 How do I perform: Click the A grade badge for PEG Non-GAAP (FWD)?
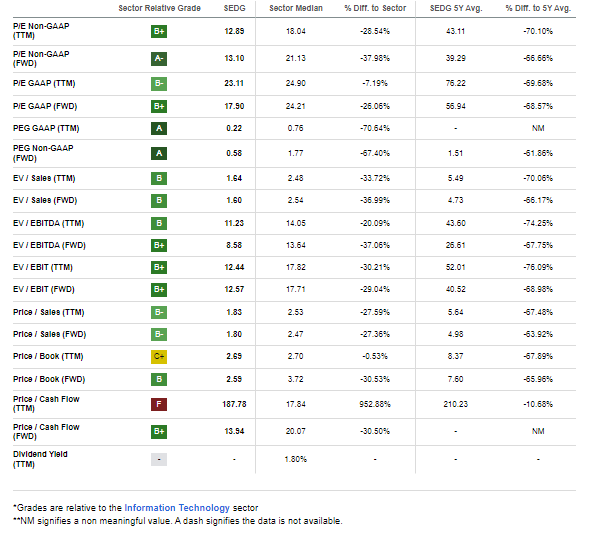click(159, 153)
